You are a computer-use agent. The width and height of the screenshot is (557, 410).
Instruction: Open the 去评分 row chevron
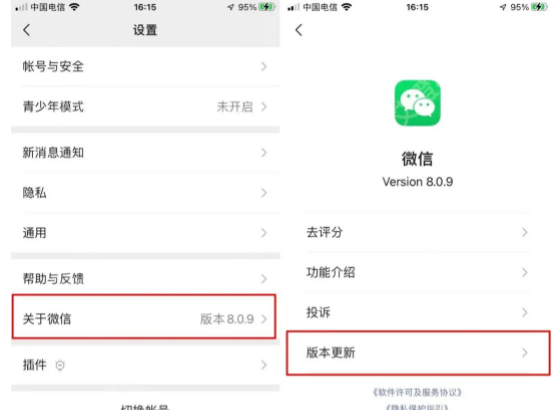pos(525,232)
